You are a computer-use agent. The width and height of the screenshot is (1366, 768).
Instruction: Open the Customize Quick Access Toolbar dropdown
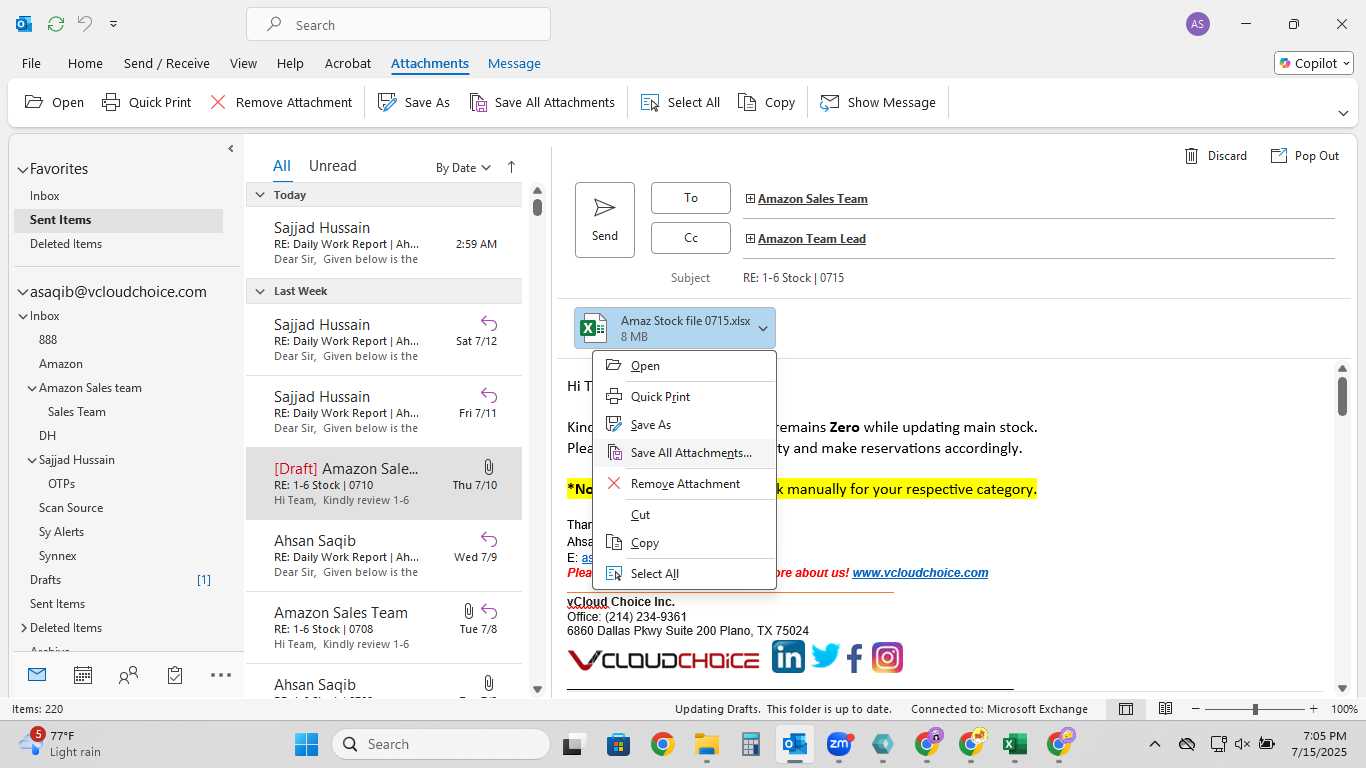pos(113,24)
